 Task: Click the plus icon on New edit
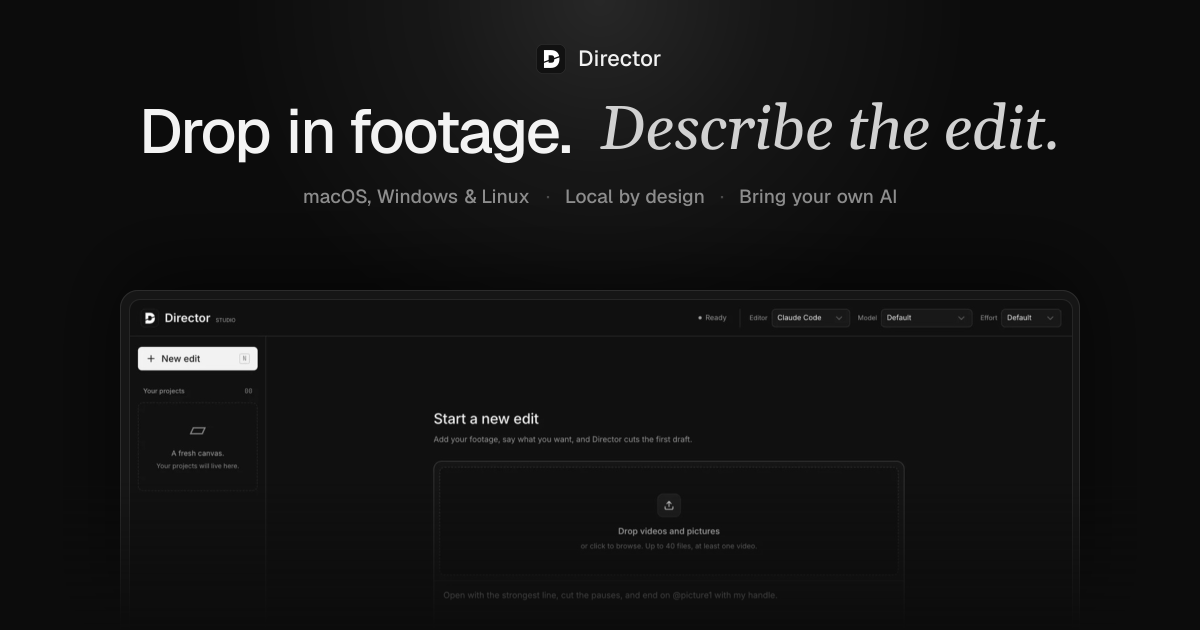coord(151,359)
